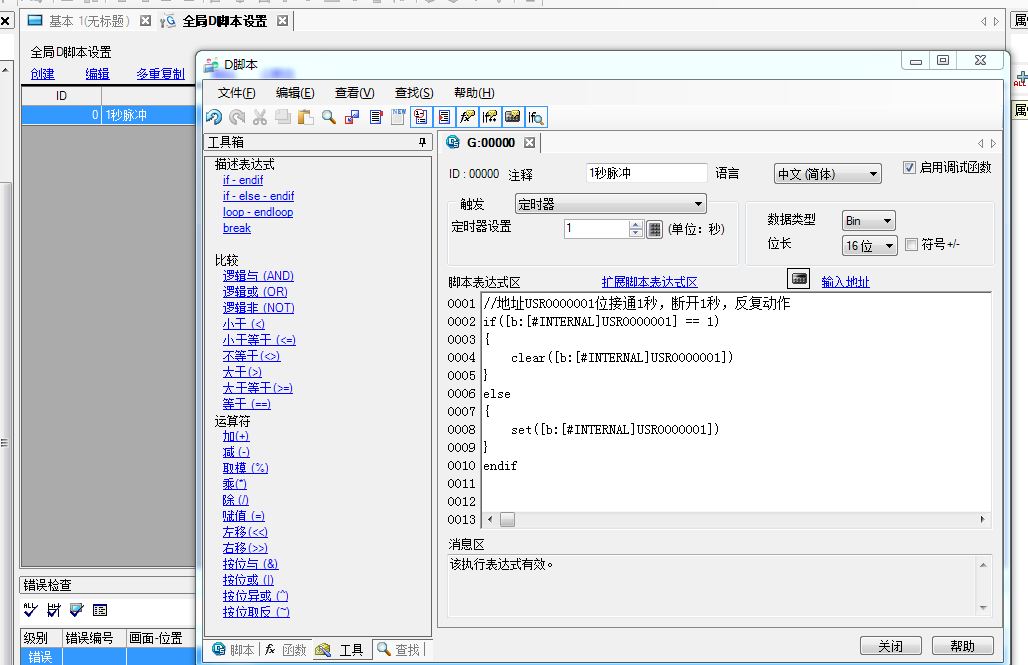Click the 注释 text field containing 1秒脉冲

click(x=646, y=173)
